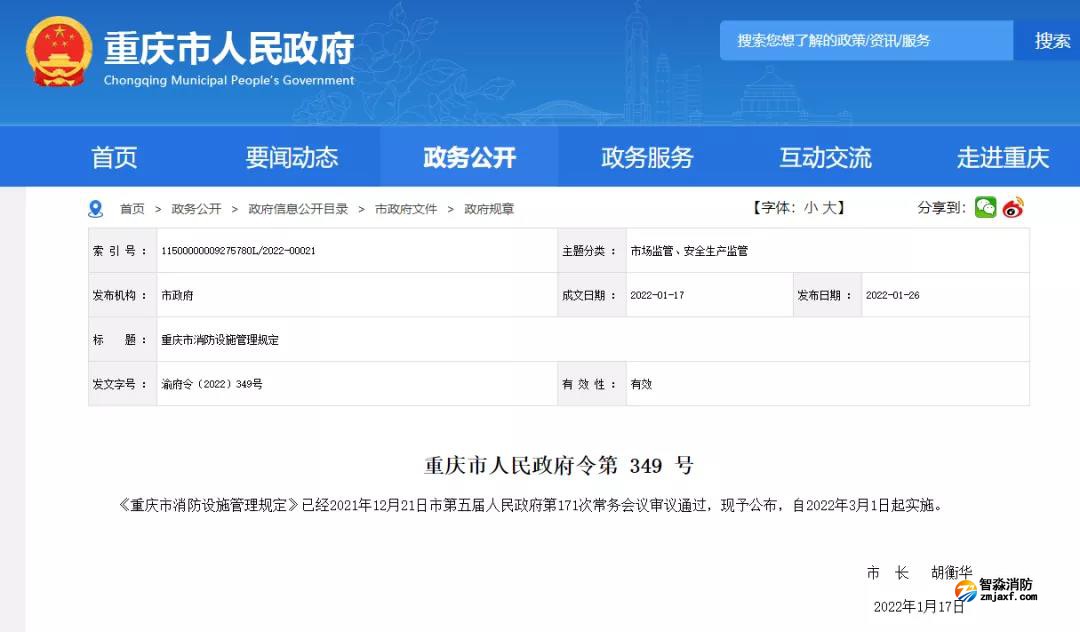The width and height of the screenshot is (1080, 632).
Task: Switch to the 要闻动态 navigation tab
Action: coord(291,156)
